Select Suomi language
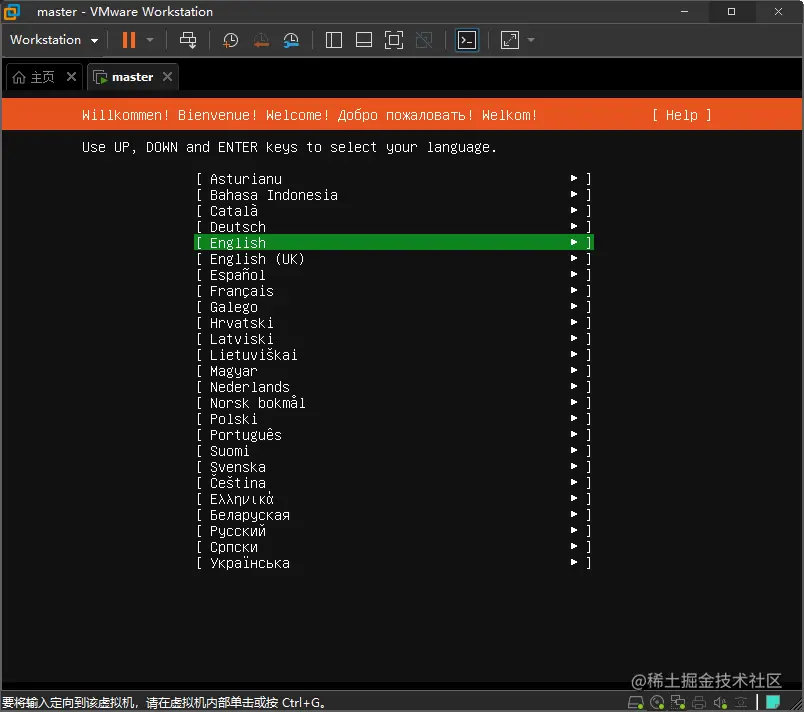Screen dimensions: 804x712 coord(394,451)
